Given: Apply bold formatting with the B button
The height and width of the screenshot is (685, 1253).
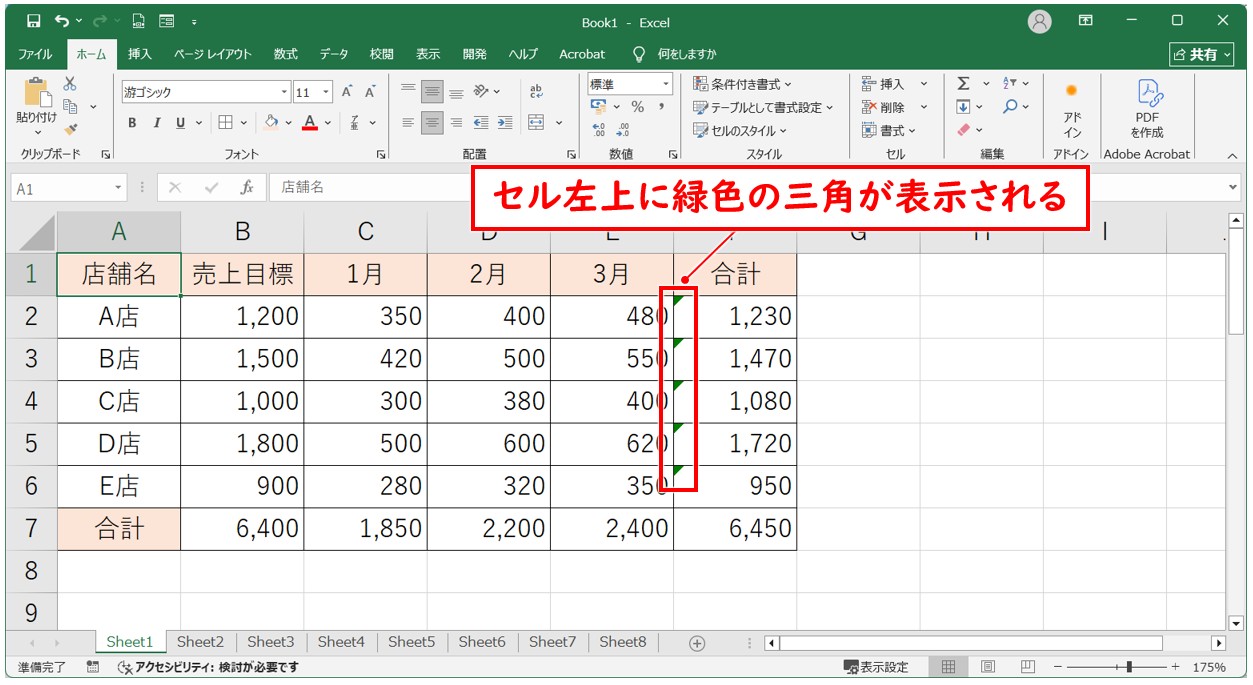Looking at the screenshot, I should 132,123.
